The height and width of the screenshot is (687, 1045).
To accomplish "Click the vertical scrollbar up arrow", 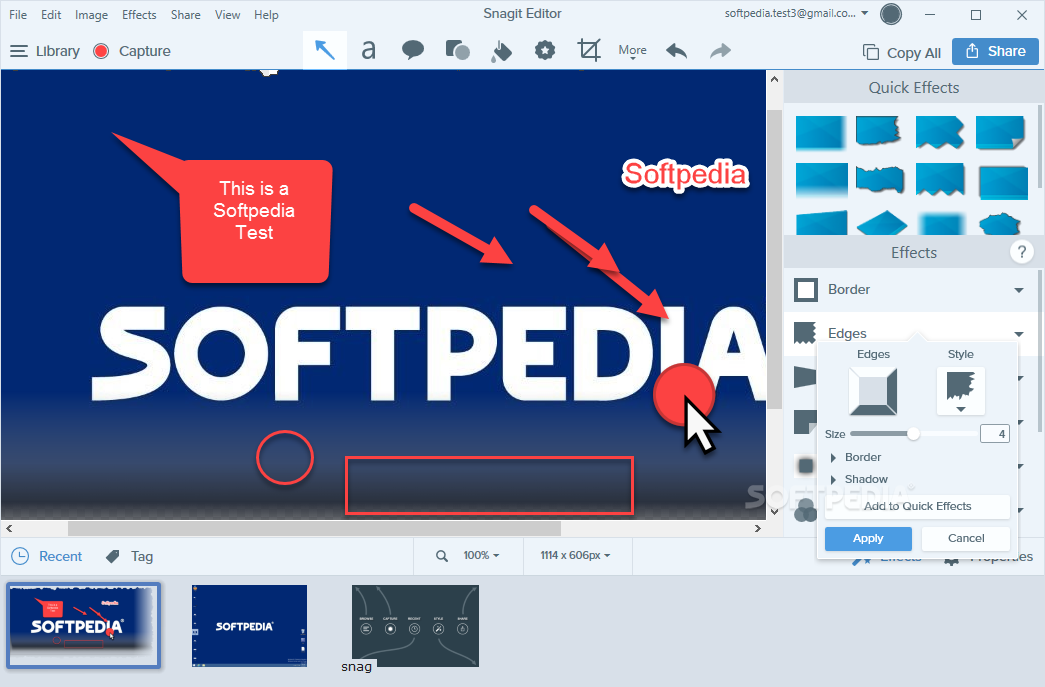I will click(774, 79).
